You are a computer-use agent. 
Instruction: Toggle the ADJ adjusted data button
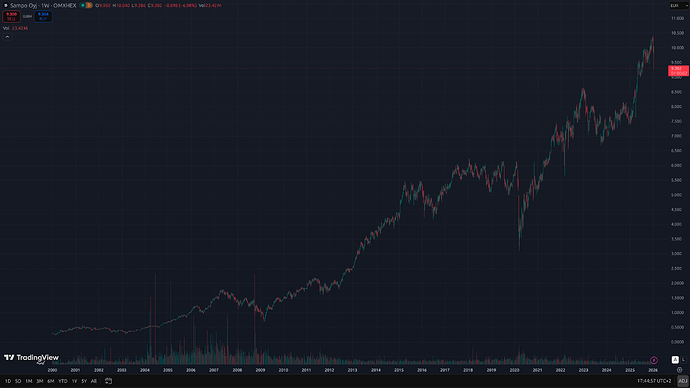point(683,381)
